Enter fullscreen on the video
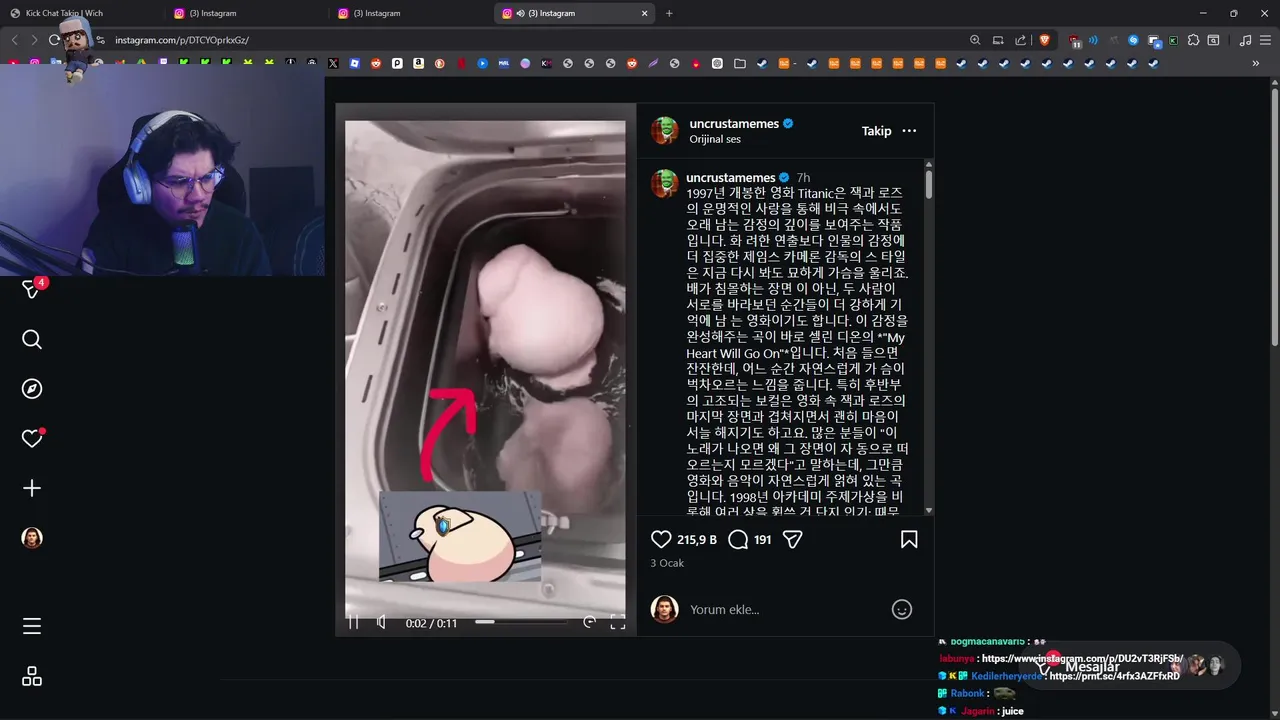1280x720 pixels. tap(618, 622)
